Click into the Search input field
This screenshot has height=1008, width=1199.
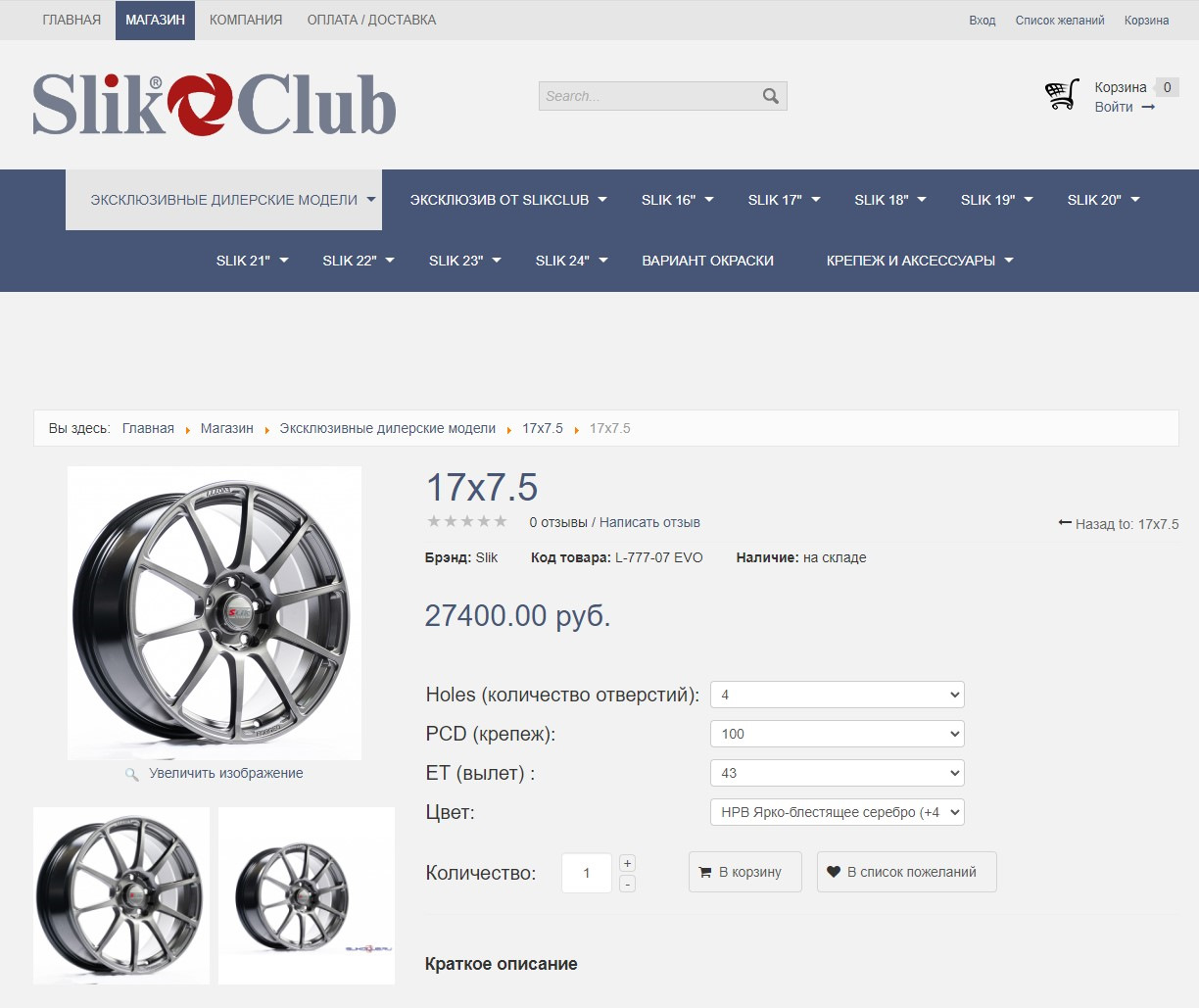click(x=648, y=96)
